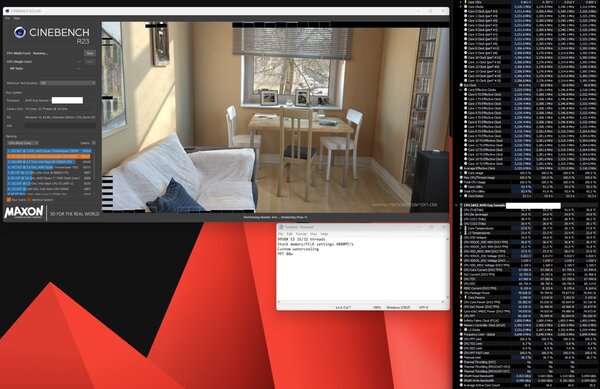This screenshot has height=389, width=600.
Task: Click the Infinity Fabric Clock sensor icon
Action: (x=461, y=321)
